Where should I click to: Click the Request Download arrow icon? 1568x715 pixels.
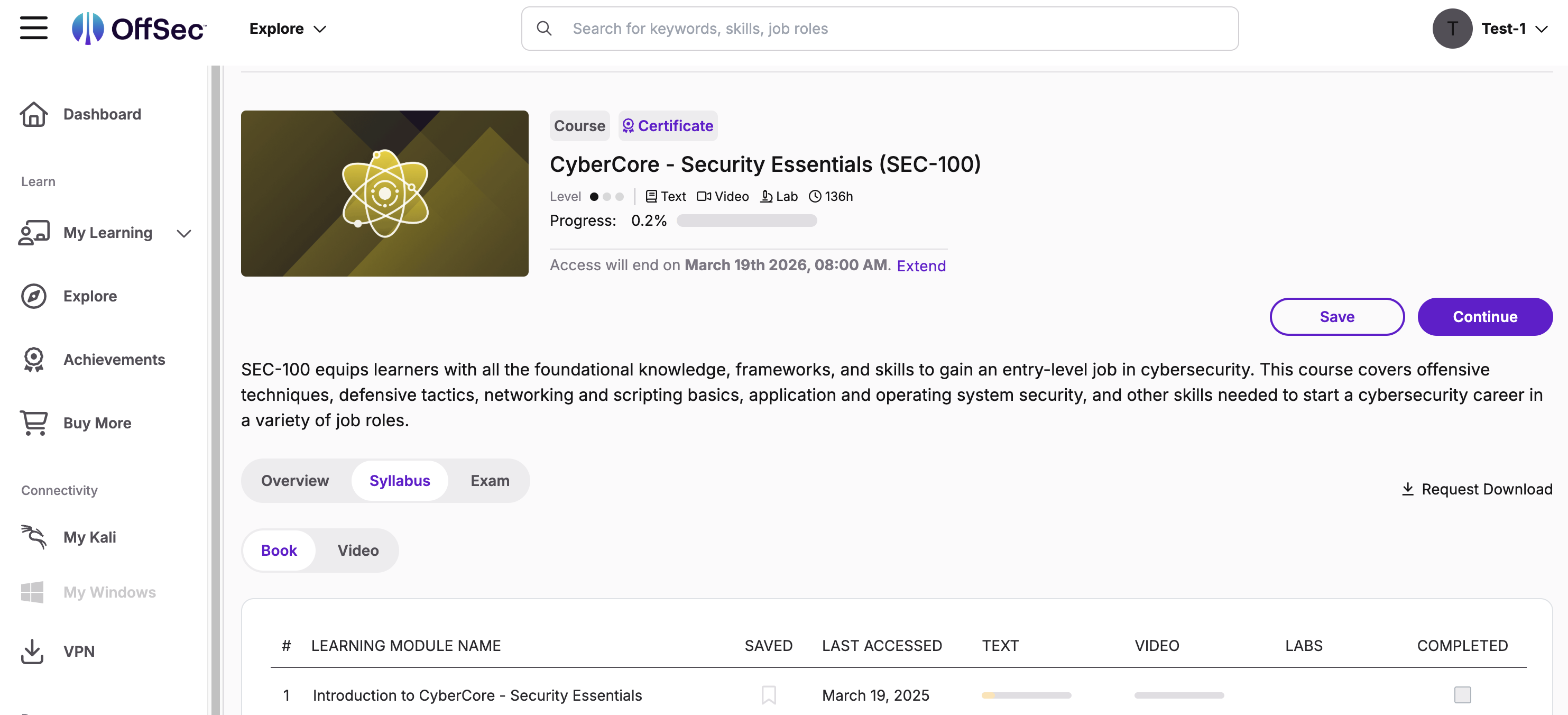point(1407,489)
